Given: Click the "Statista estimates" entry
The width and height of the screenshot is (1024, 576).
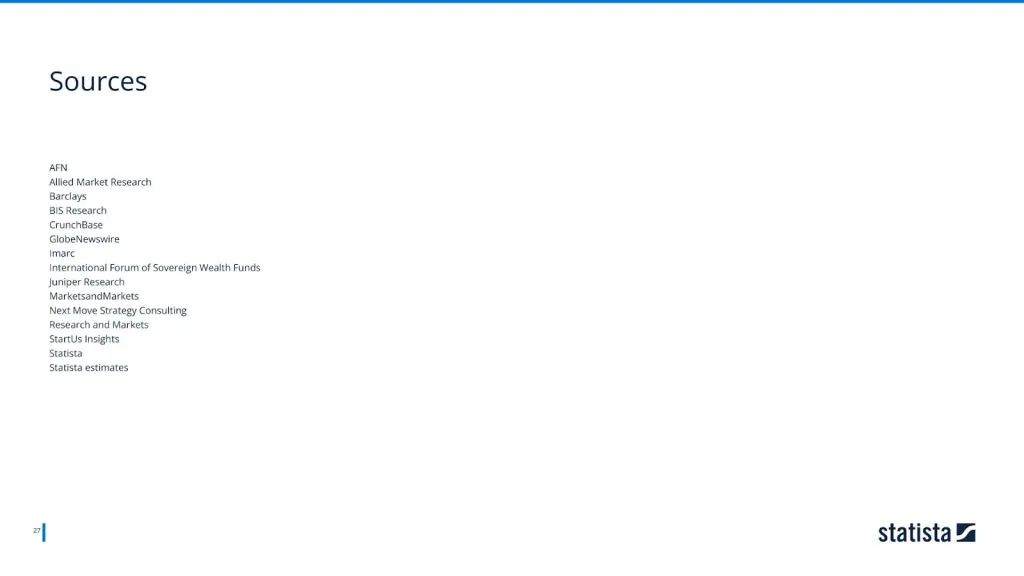Looking at the screenshot, I should point(89,368).
